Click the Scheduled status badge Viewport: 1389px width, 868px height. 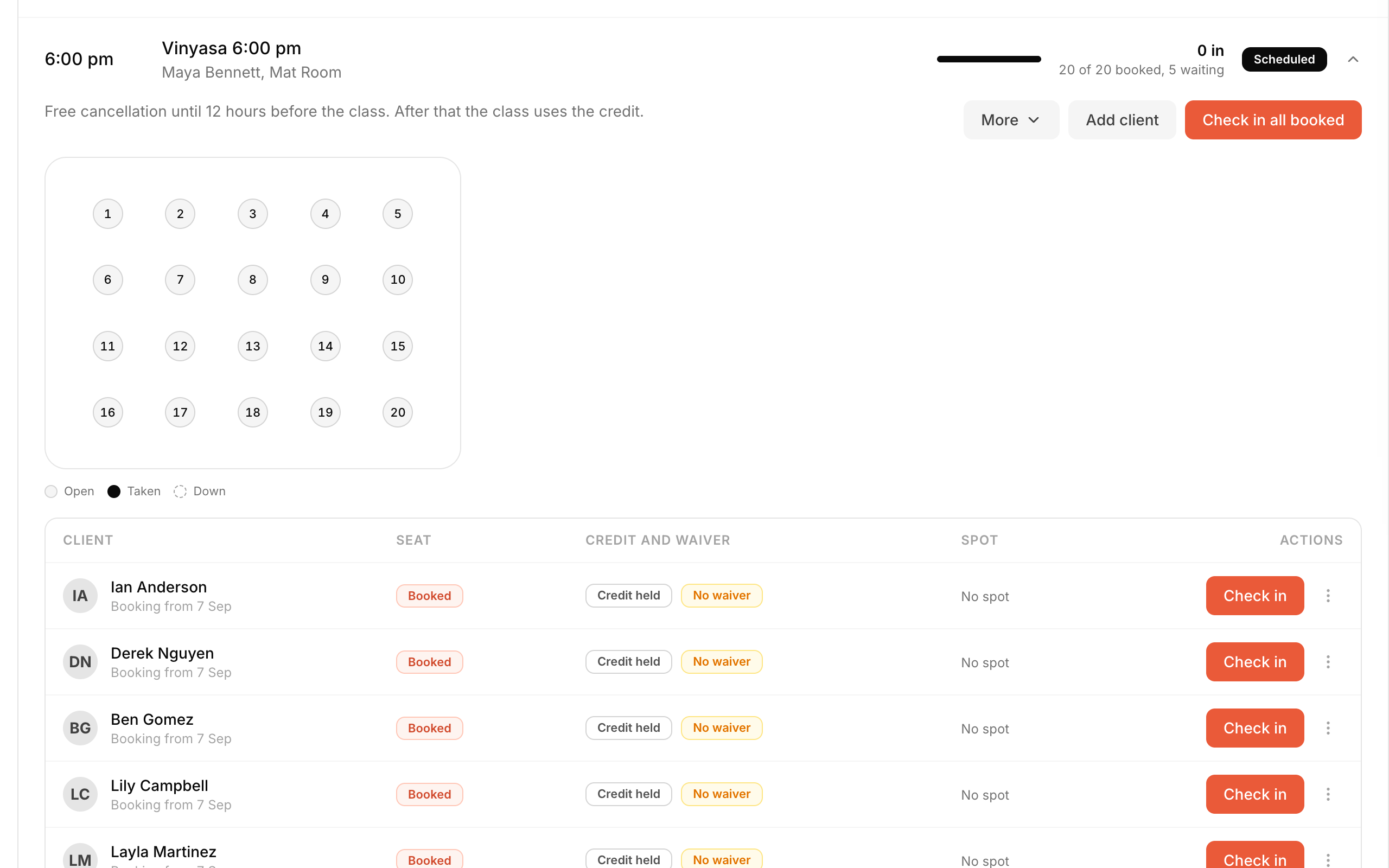pyautogui.click(x=1283, y=59)
